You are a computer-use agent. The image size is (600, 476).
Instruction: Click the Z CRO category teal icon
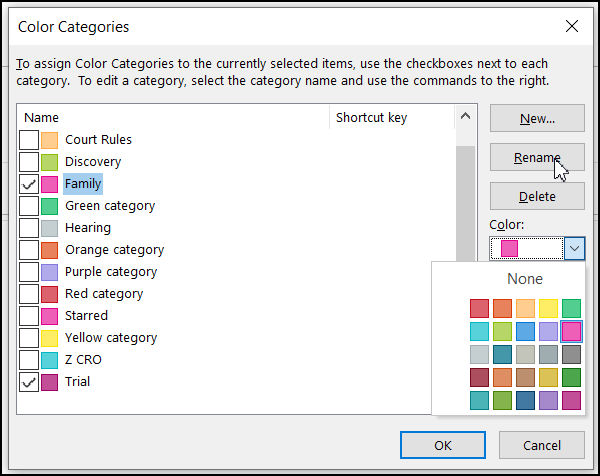tap(50, 360)
